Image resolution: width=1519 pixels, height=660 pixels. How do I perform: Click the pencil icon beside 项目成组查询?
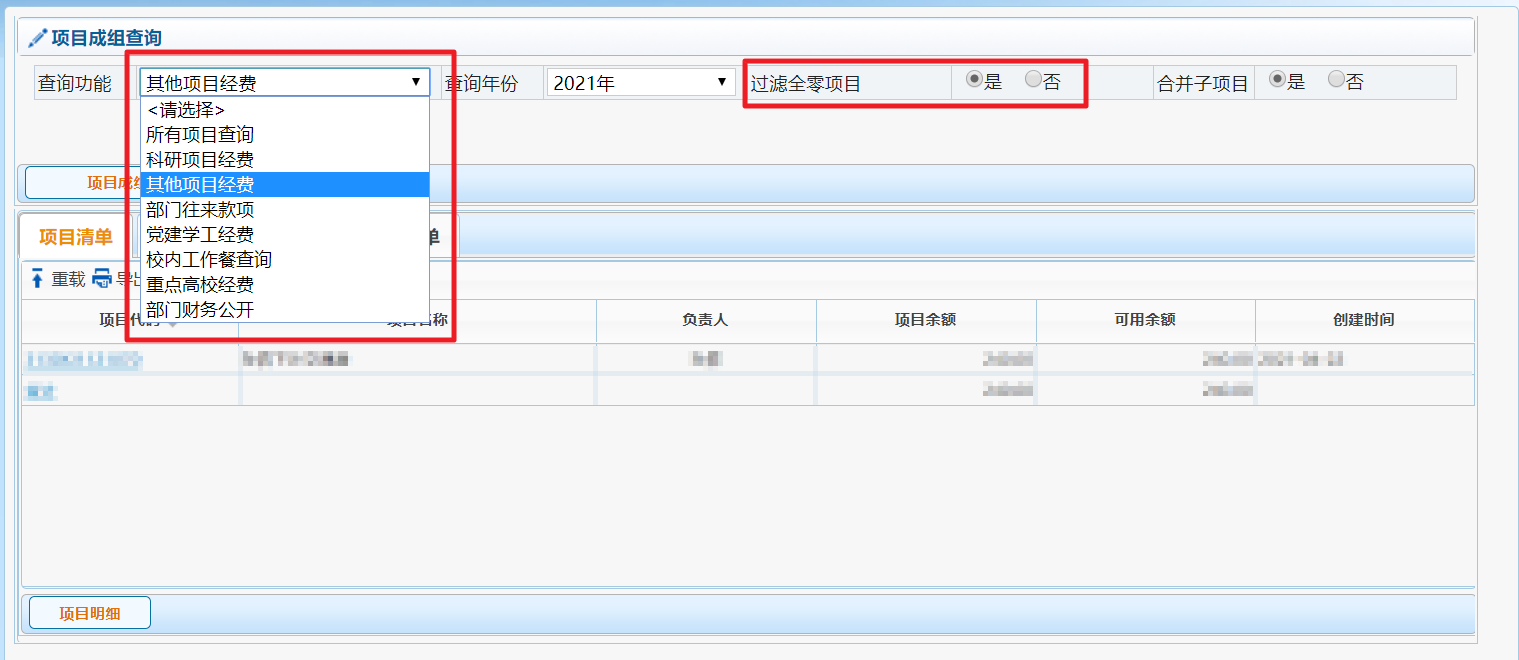[38, 38]
